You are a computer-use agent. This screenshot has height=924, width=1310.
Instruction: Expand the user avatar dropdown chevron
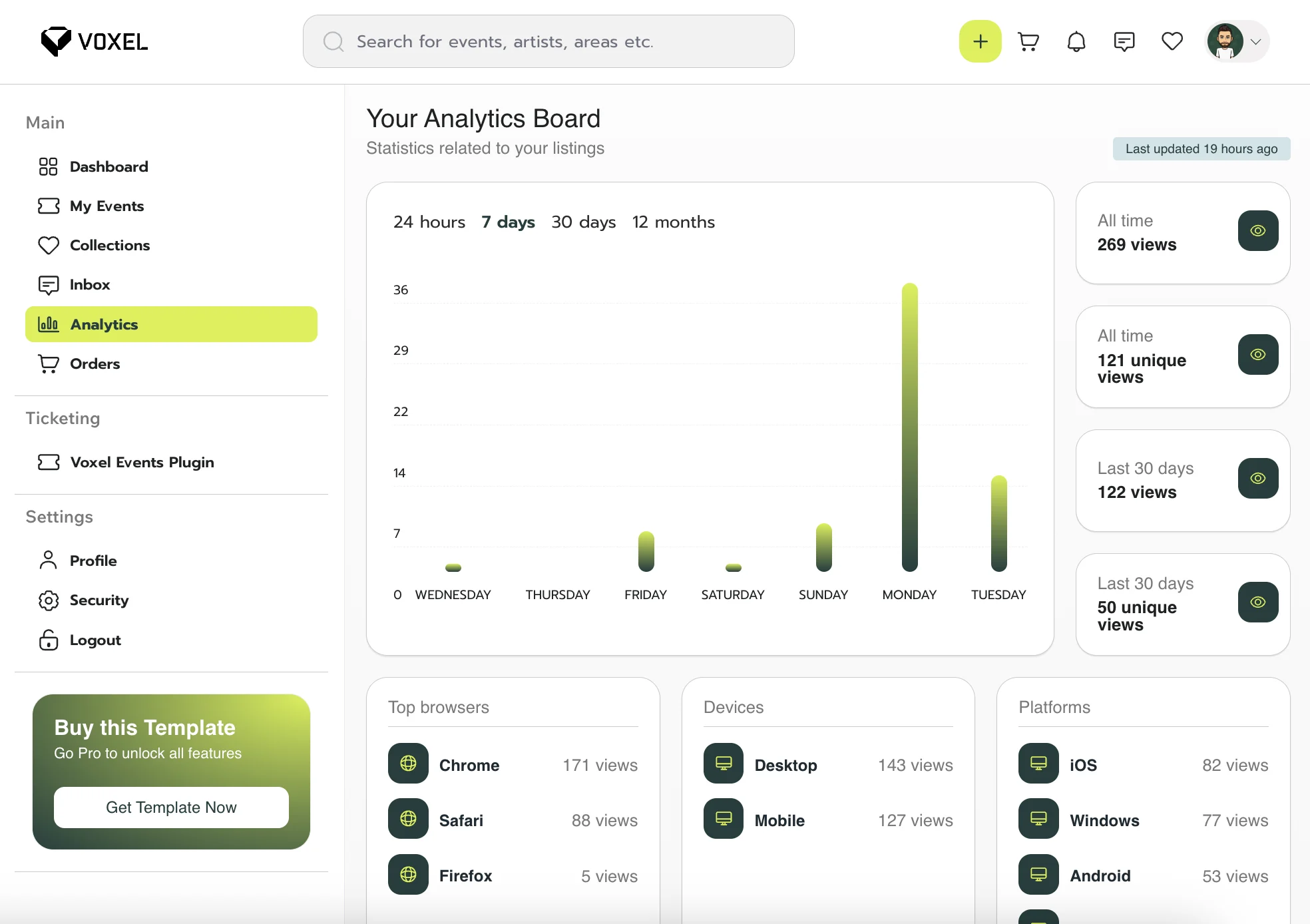[1256, 42]
